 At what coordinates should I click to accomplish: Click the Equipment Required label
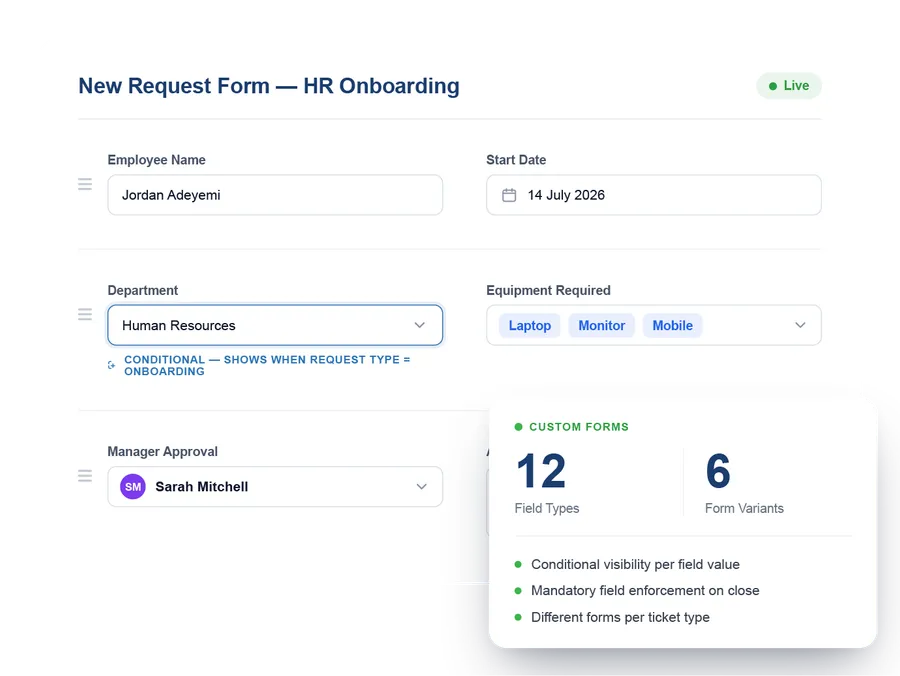[x=548, y=290]
